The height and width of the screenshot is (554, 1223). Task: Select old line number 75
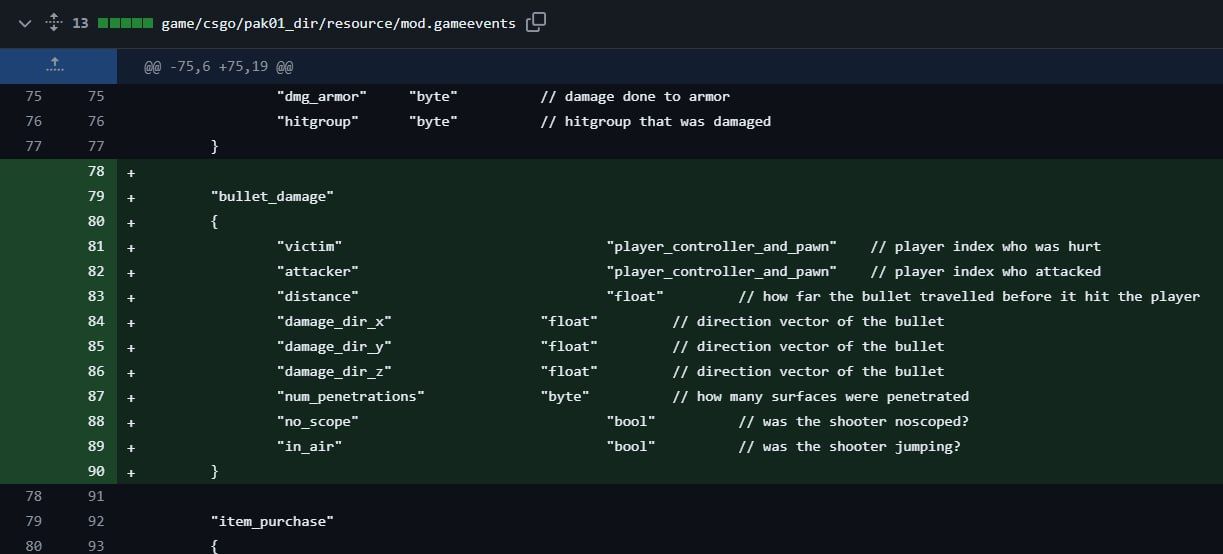(34, 96)
